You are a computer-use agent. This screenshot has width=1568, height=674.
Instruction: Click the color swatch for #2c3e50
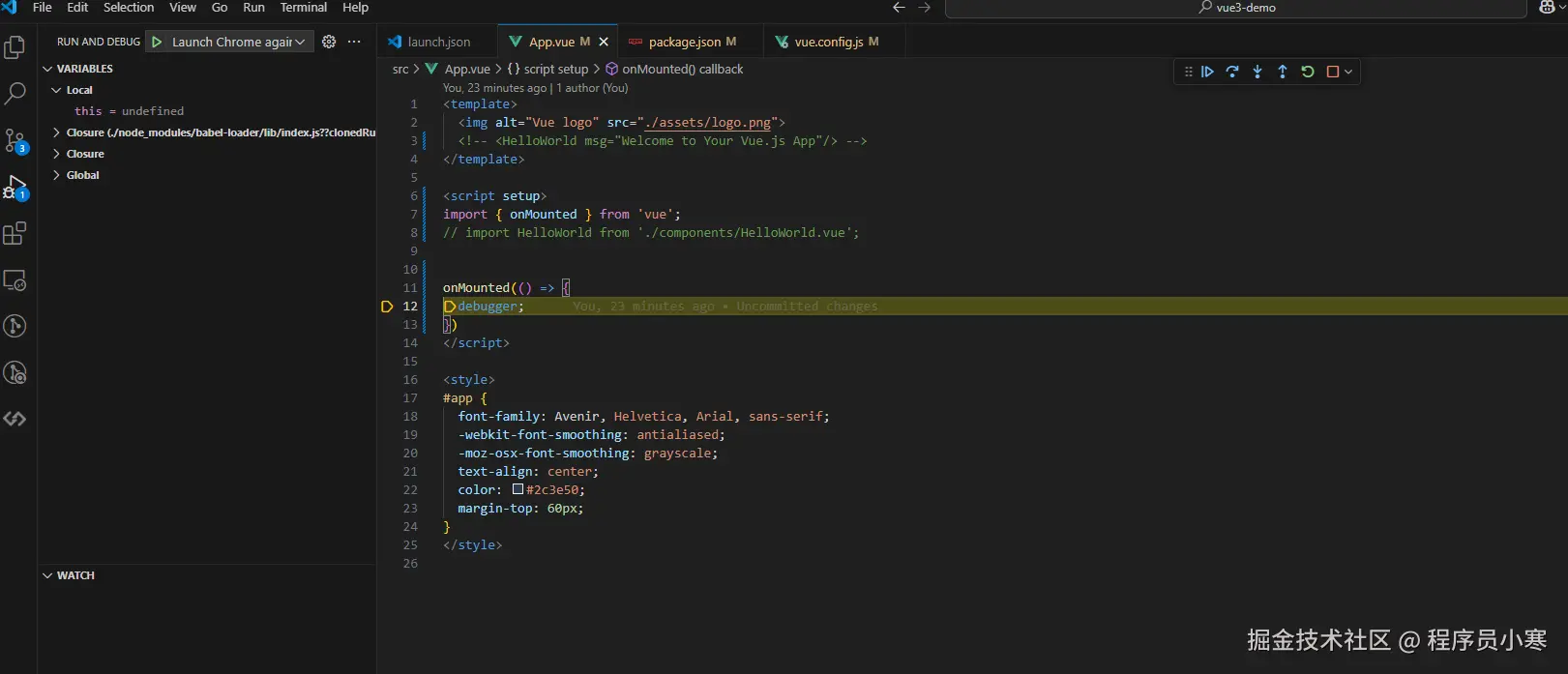pyautogui.click(x=518, y=489)
